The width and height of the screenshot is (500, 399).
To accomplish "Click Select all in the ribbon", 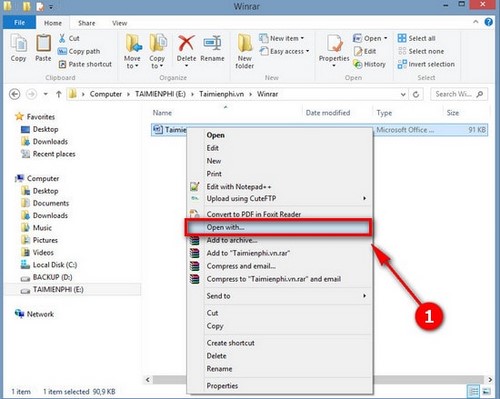I will pos(416,38).
